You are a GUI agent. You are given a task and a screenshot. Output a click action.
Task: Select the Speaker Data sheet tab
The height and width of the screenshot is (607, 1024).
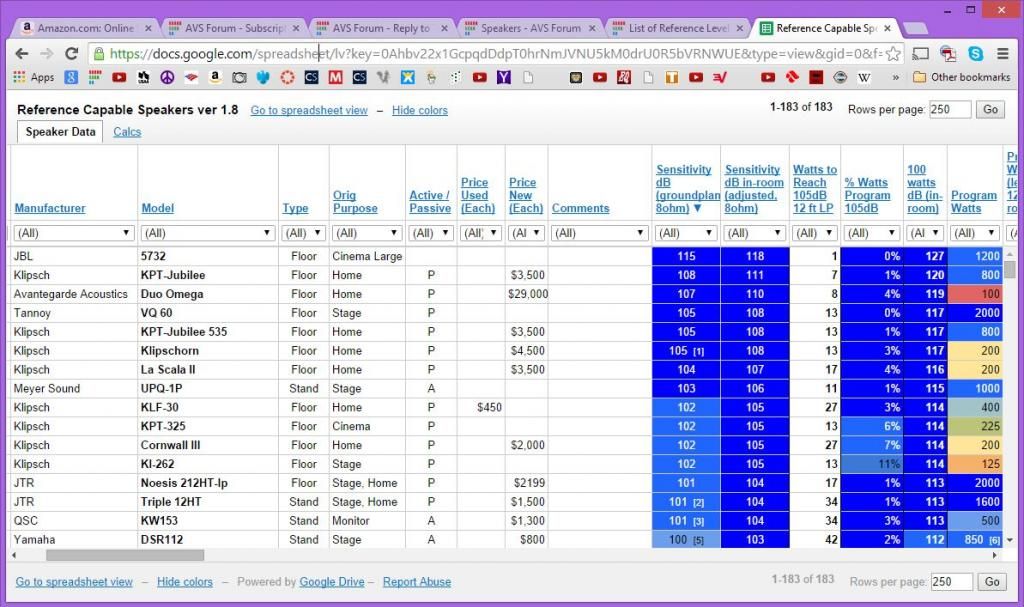click(x=60, y=132)
